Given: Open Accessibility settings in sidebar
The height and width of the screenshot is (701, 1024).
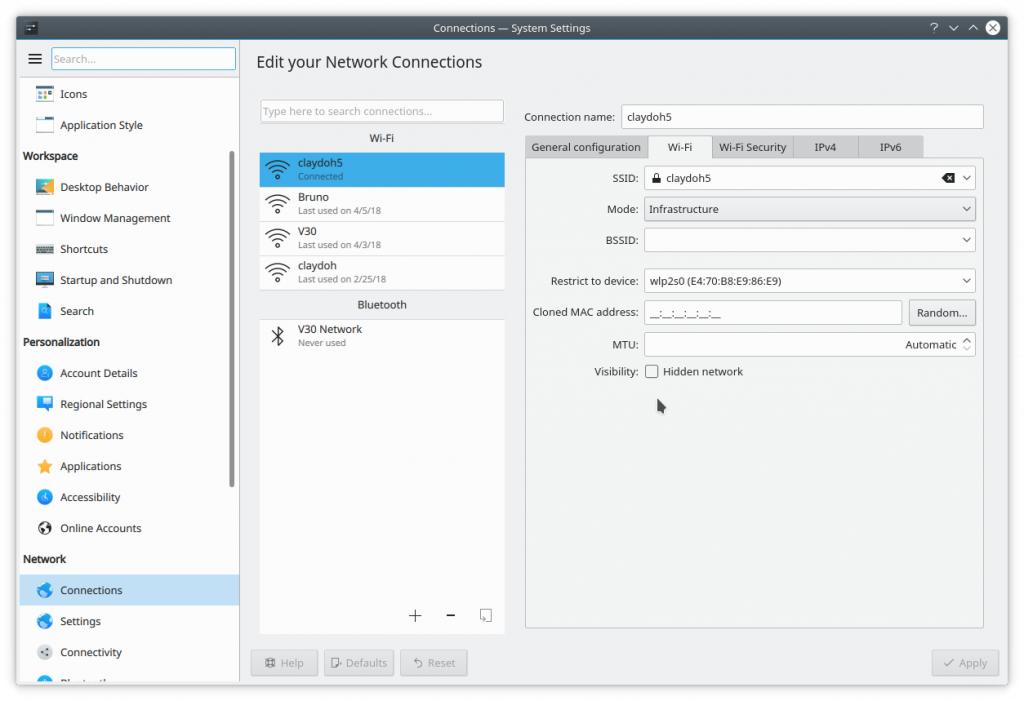Looking at the screenshot, I should 90,497.
